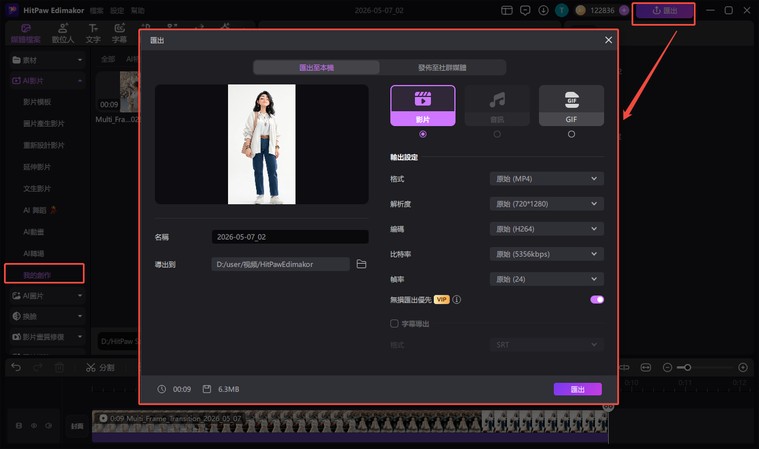Click the purple 匯出 button in dialog footer

[577, 389]
